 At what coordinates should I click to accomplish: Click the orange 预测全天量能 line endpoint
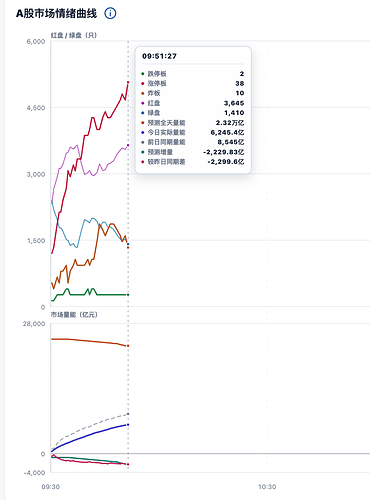(x=128, y=346)
